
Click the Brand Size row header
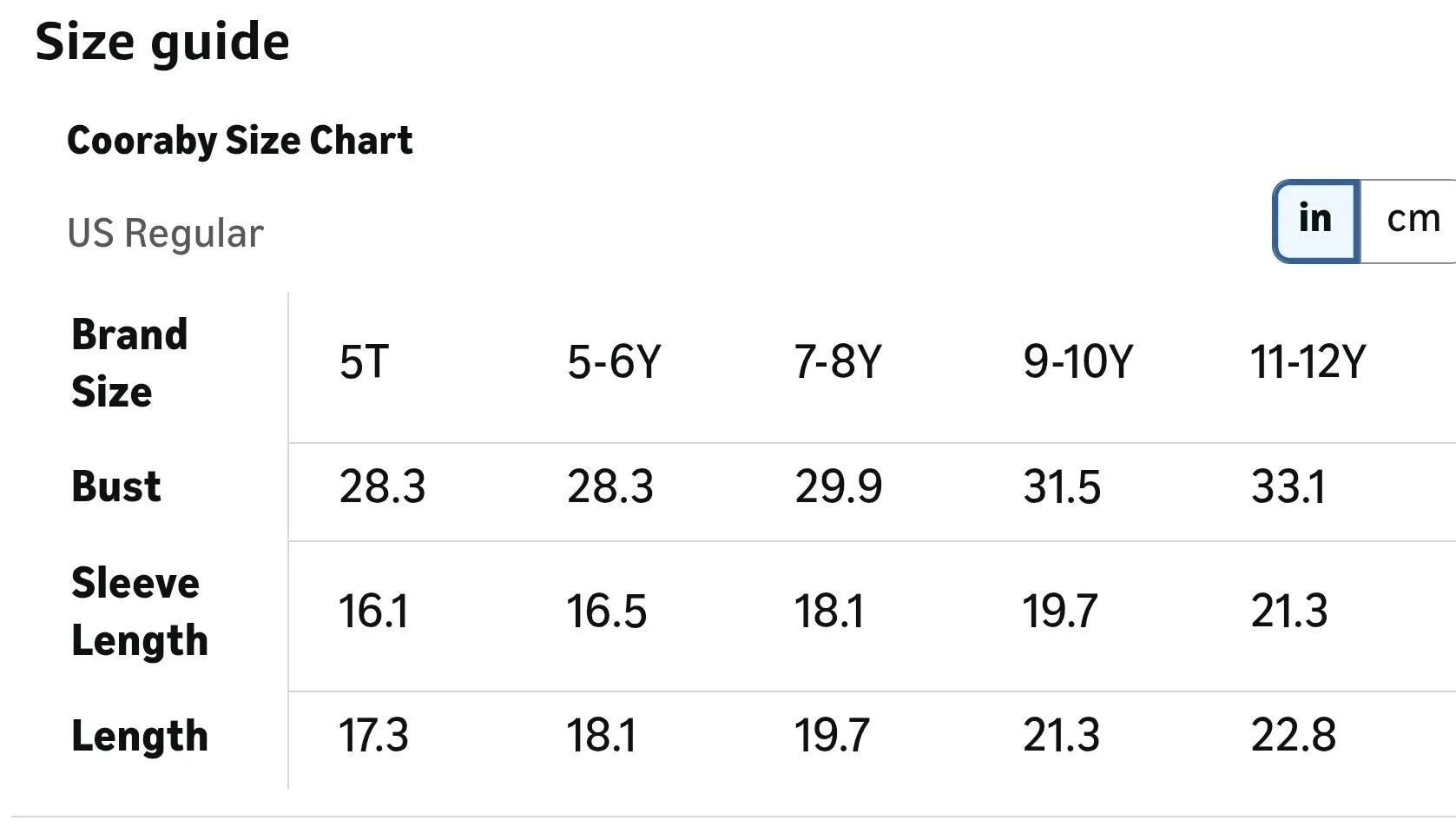click(129, 363)
